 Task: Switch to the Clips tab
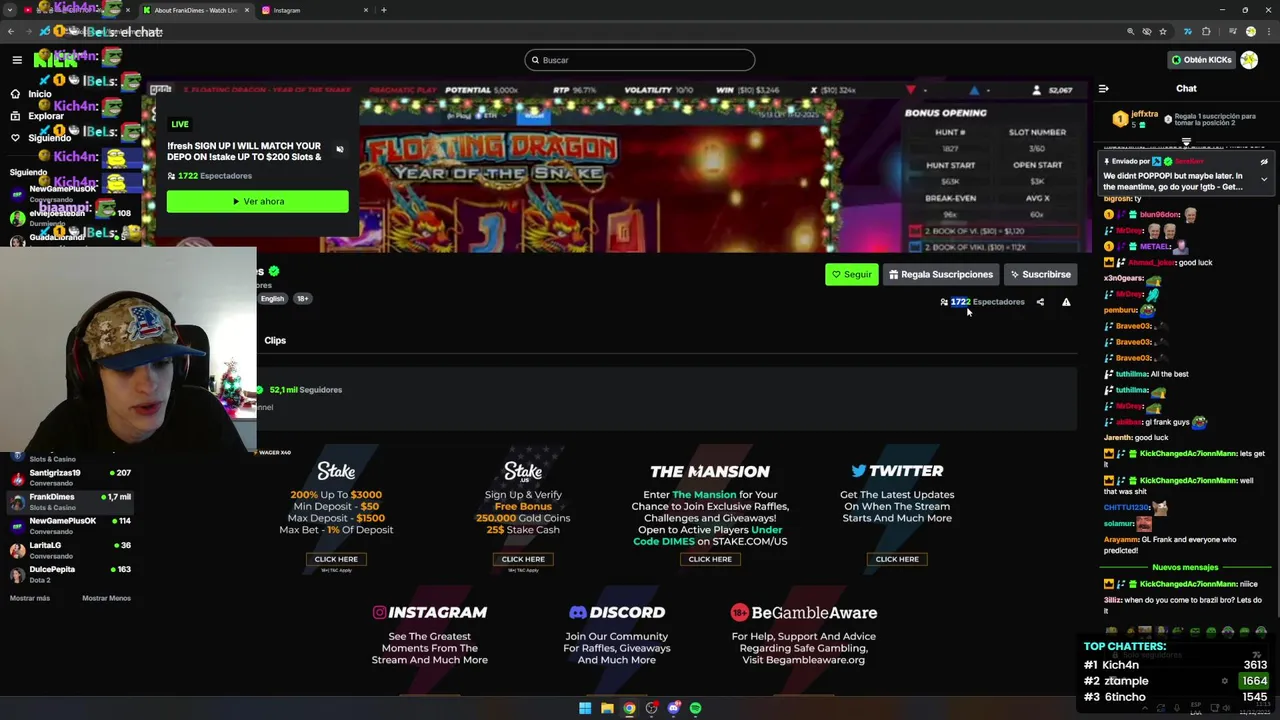pyautogui.click(x=275, y=340)
